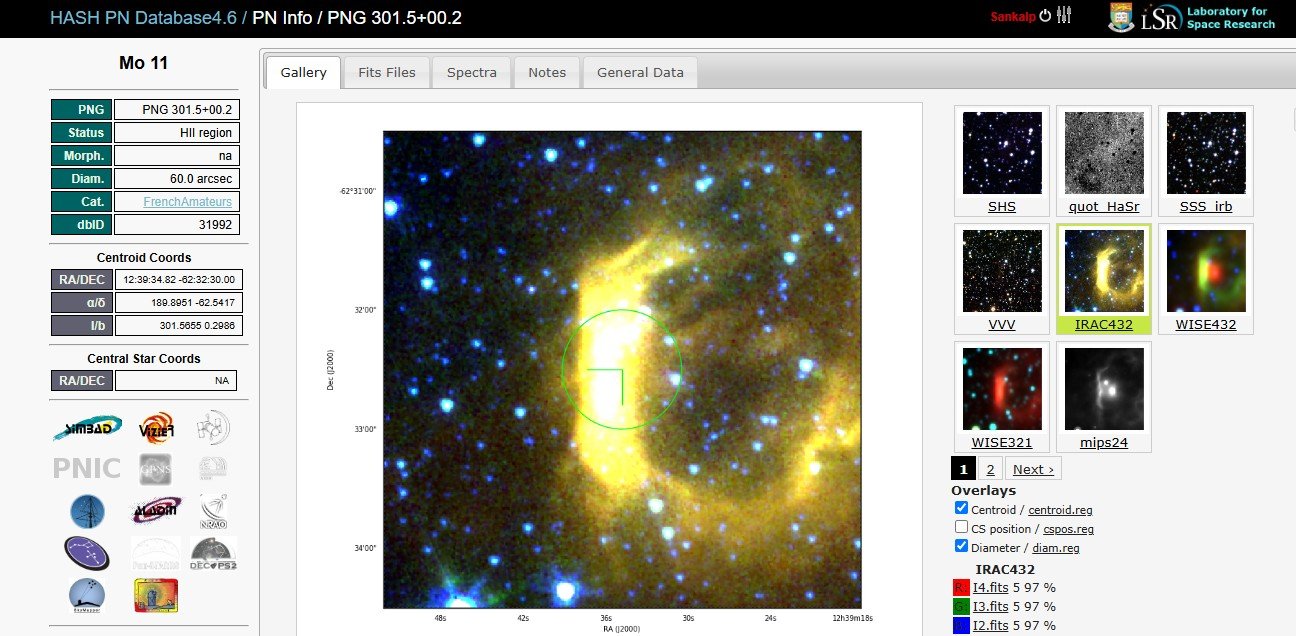
Task: Open the General Data tab
Action: (x=640, y=72)
